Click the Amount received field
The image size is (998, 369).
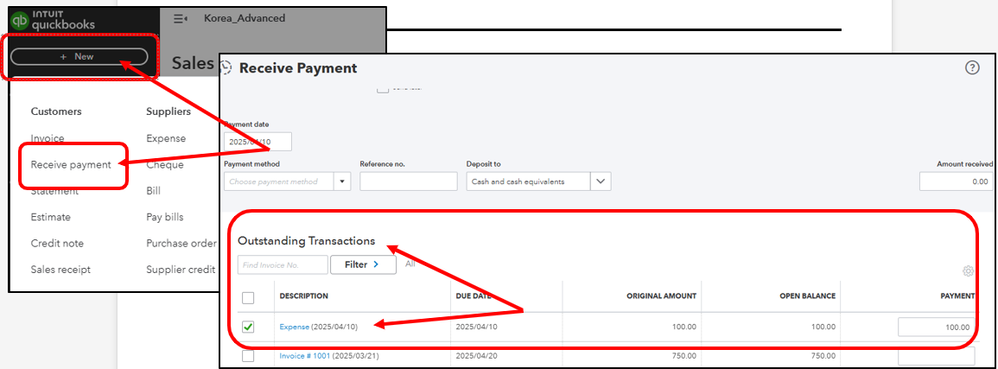tap(955, 181)
